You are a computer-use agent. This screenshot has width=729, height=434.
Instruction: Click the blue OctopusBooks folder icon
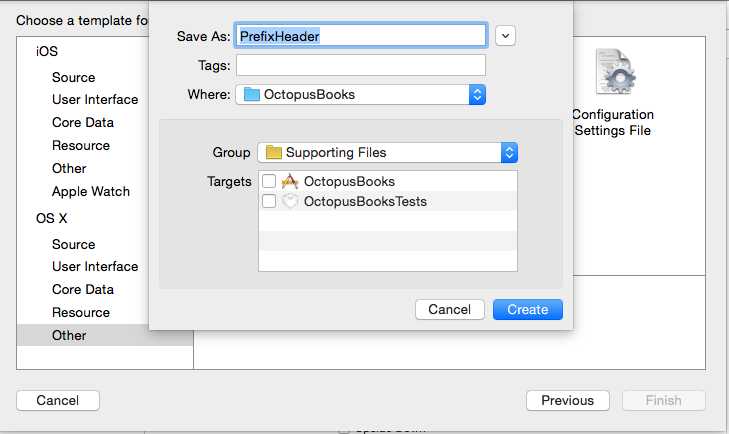pos(252,94)
